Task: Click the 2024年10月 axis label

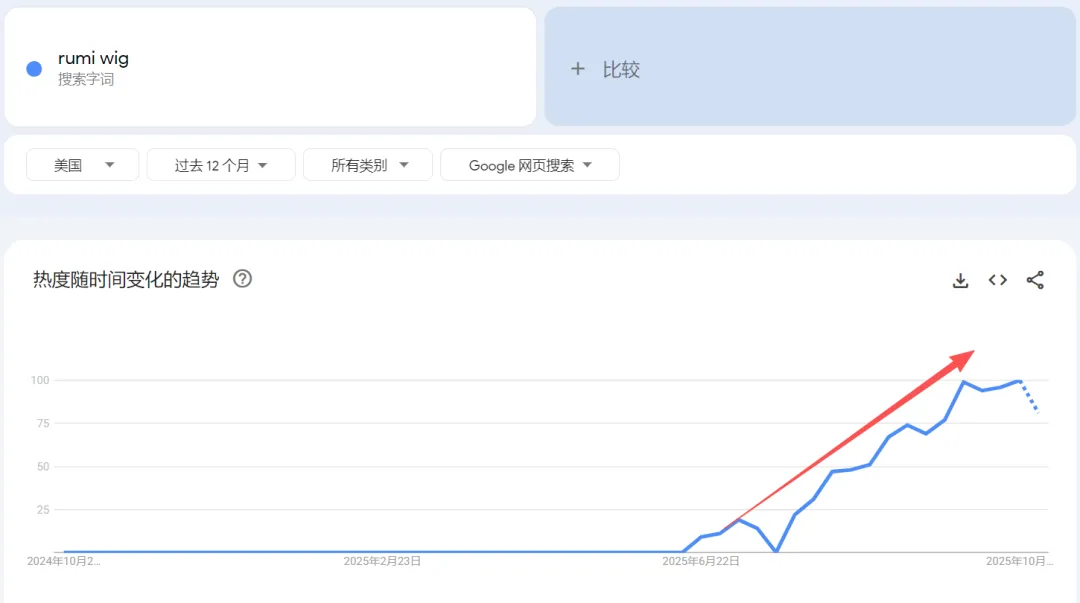Action: 62,561
